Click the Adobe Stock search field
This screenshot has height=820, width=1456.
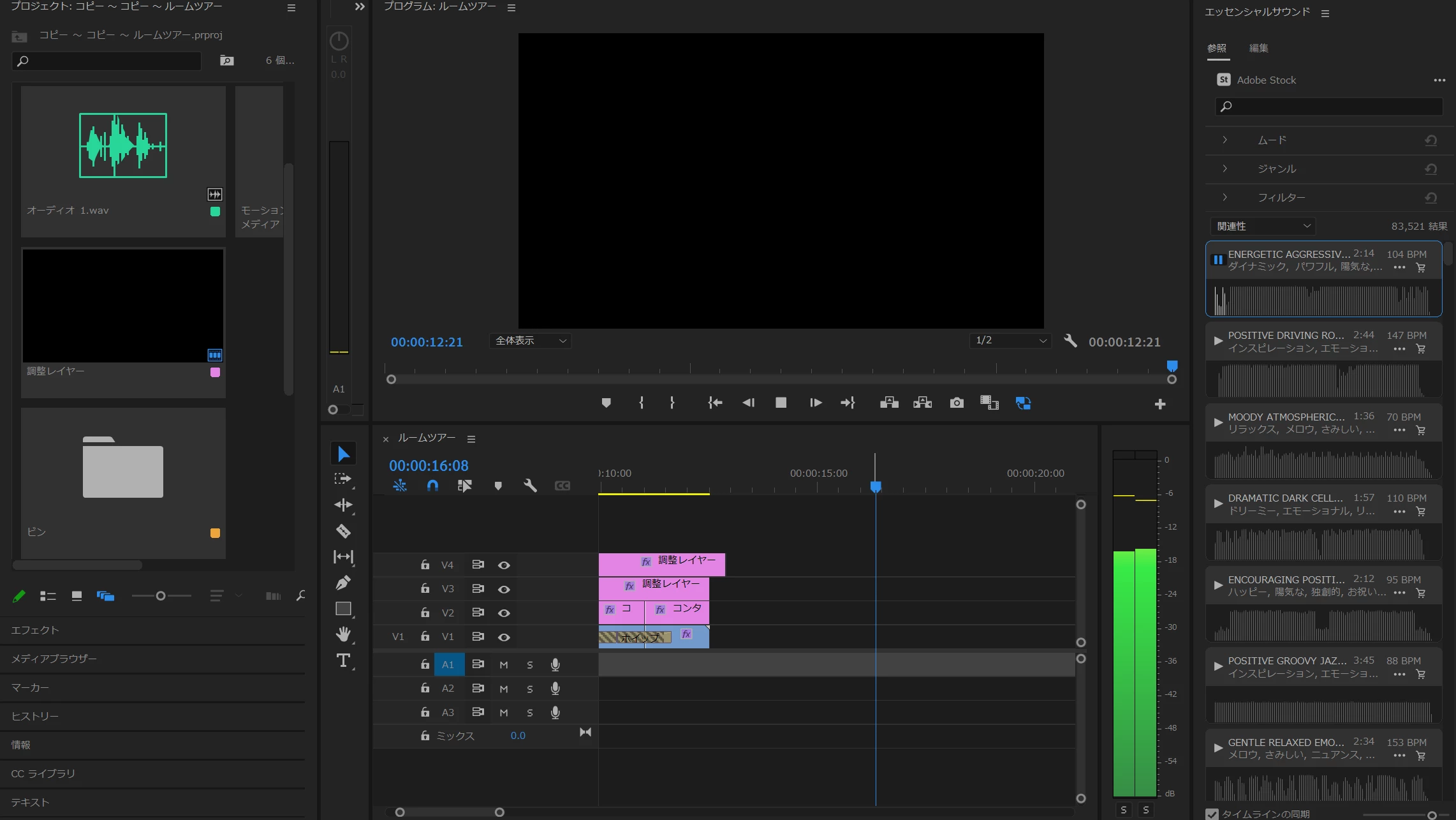[1330, 107]
